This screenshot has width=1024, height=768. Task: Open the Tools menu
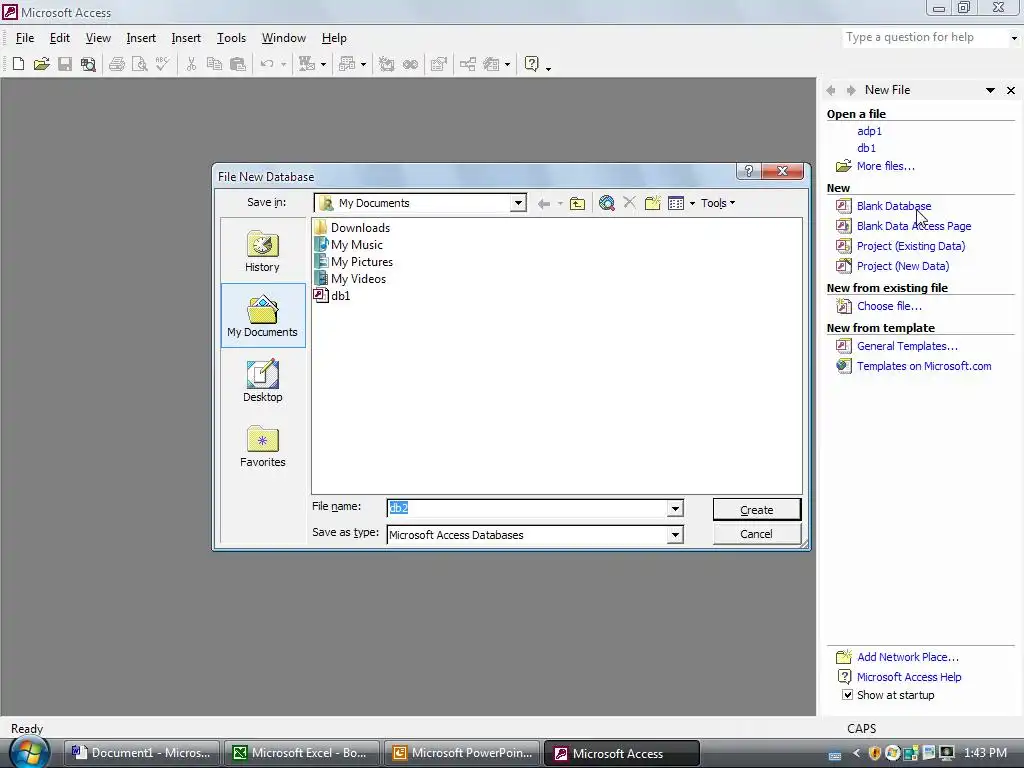pos(231,38)
